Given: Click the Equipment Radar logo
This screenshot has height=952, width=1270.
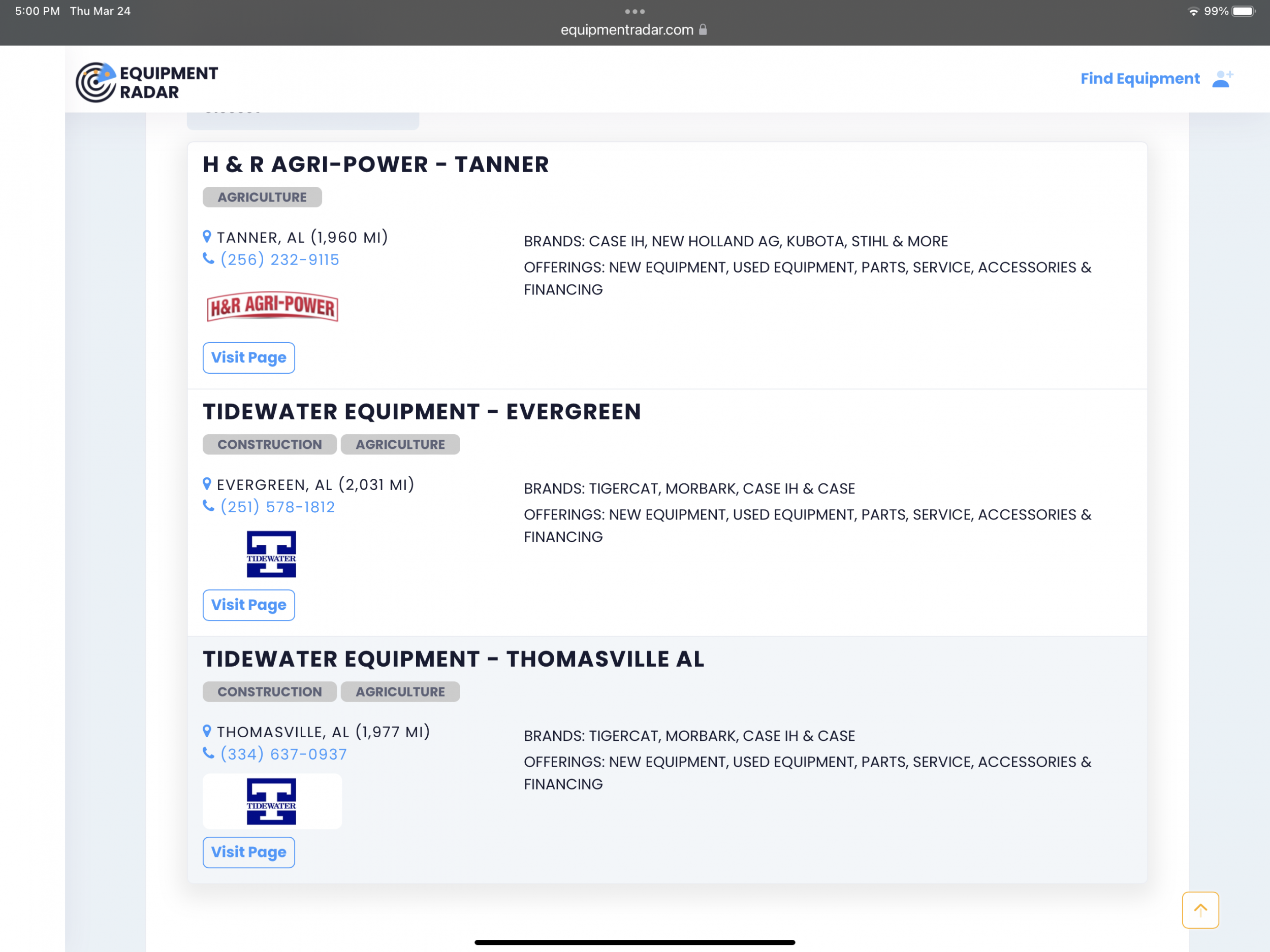Looking at the screenshot, I should click(146, 82).
